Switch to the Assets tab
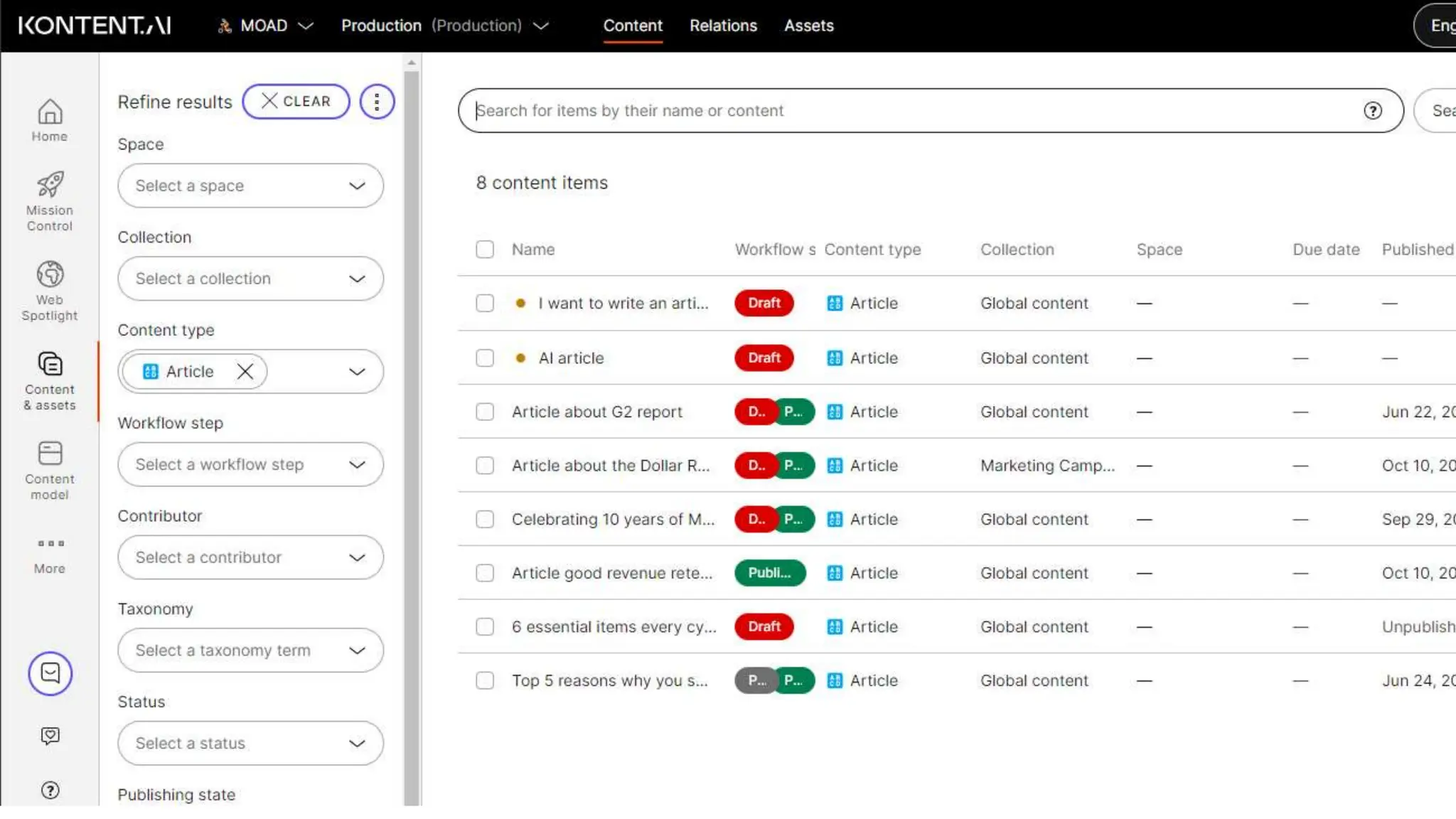 (x=808, y=26)
